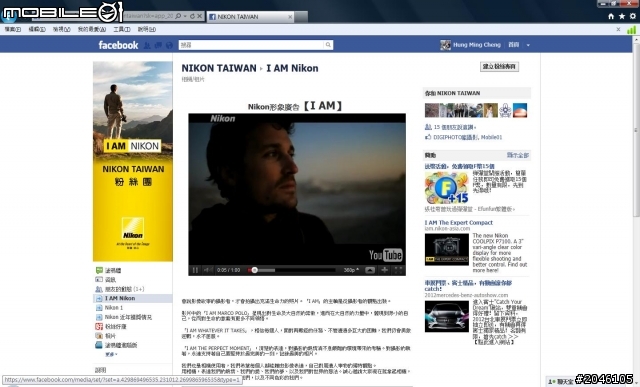Click the Facebook search field
Viewport: 640px width, 387px height.
(x=251, y=45)
